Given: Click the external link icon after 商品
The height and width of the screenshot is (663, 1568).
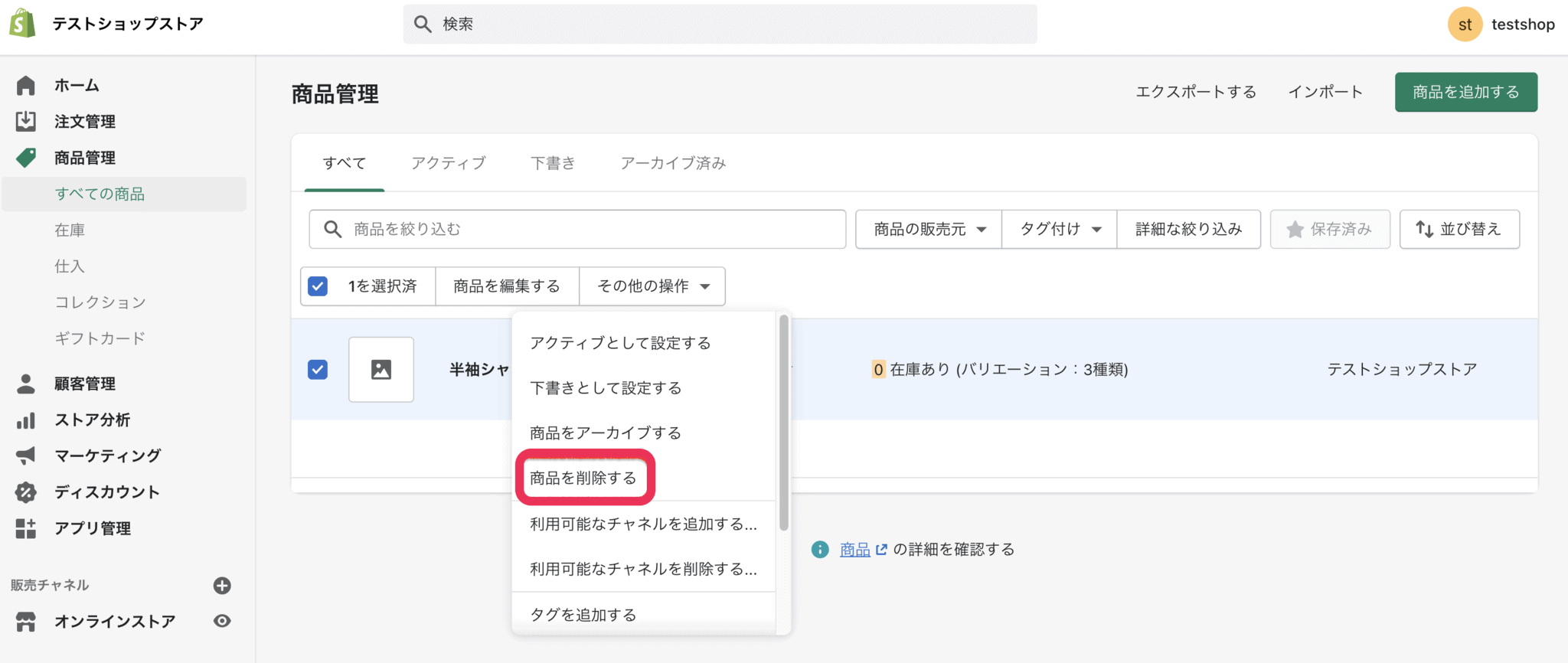Looking at the screenshot, I should 881,549.
